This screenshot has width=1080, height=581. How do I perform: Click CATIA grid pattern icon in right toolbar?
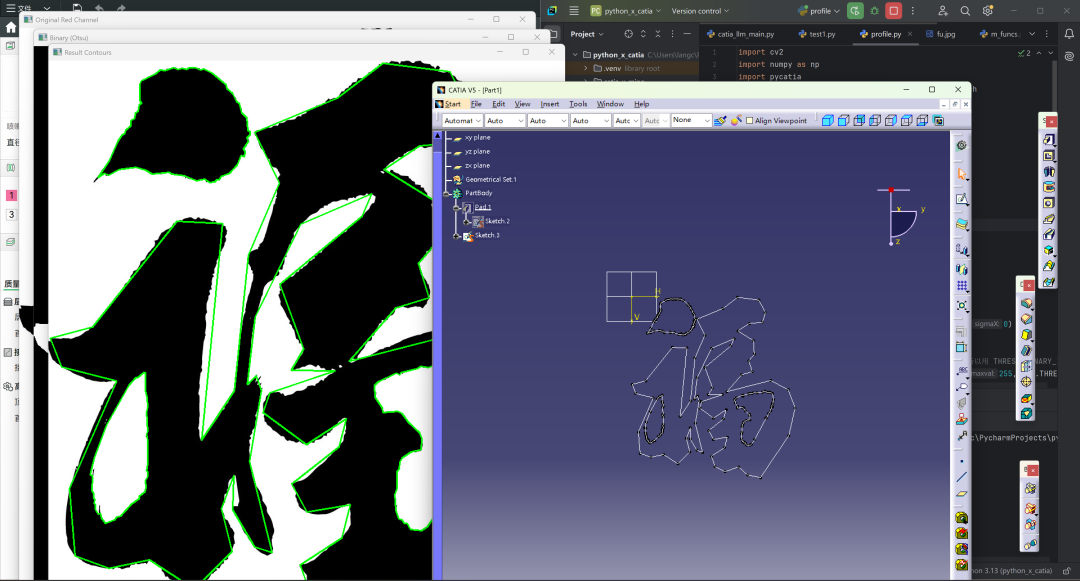pyautogui.click(x=962, y=286)
